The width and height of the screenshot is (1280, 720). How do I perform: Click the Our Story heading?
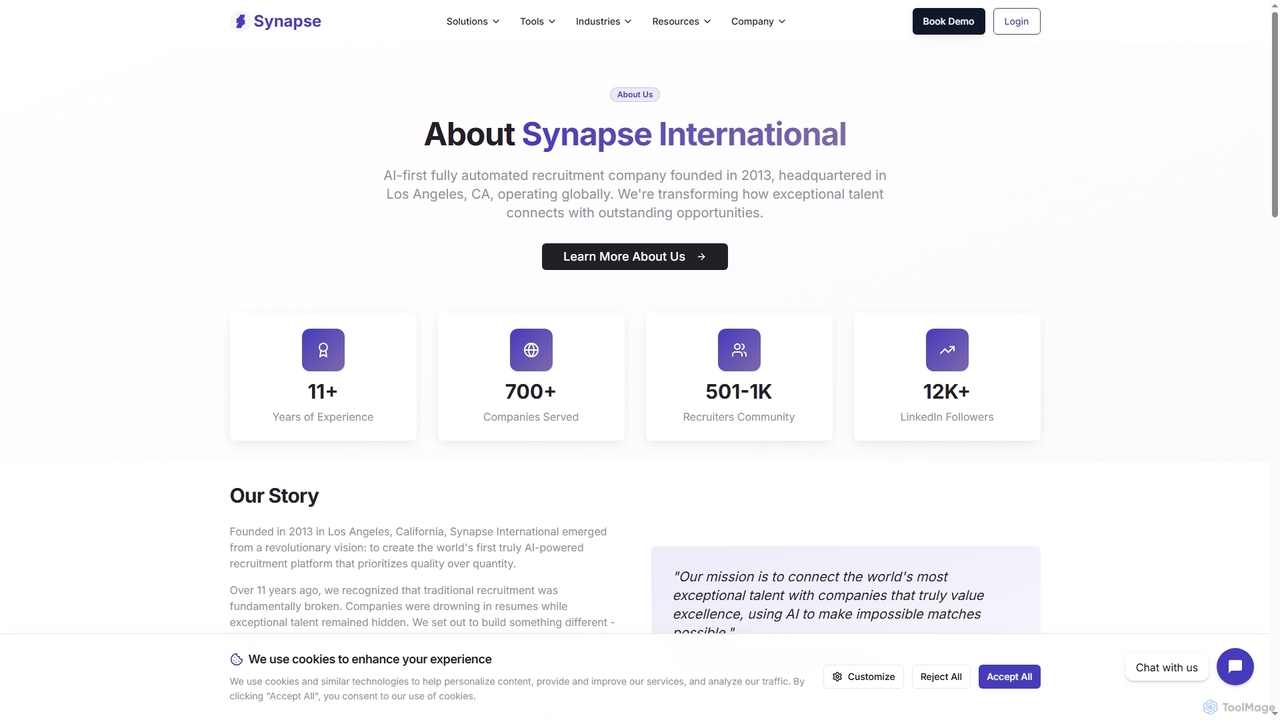[x=274, y=496]
